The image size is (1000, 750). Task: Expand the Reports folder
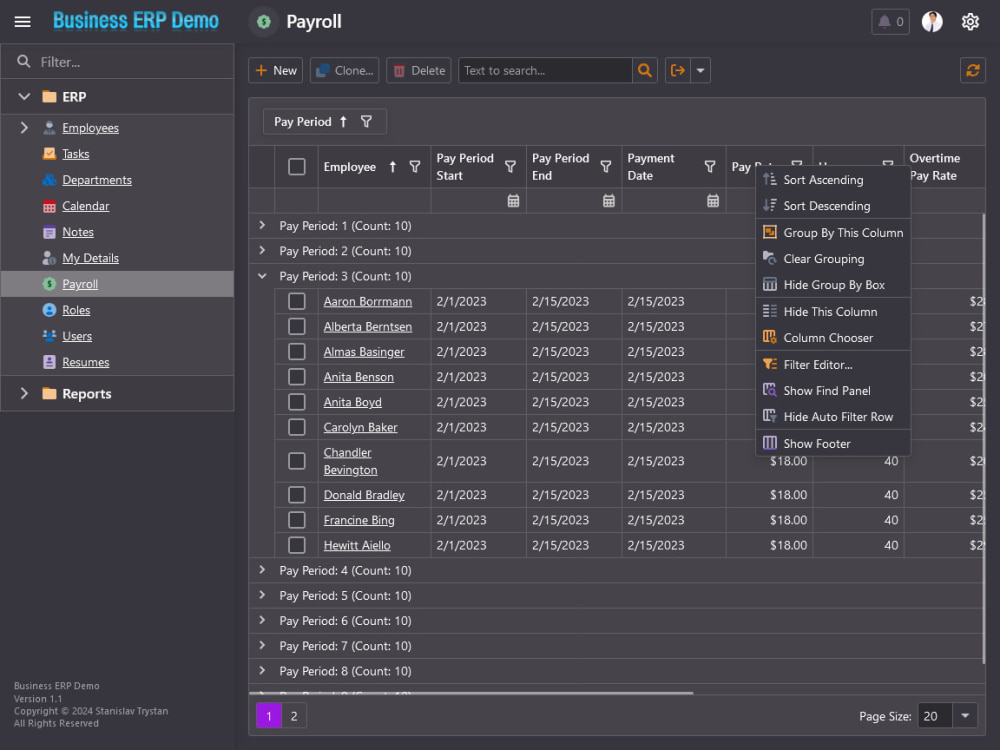point(24,393)
